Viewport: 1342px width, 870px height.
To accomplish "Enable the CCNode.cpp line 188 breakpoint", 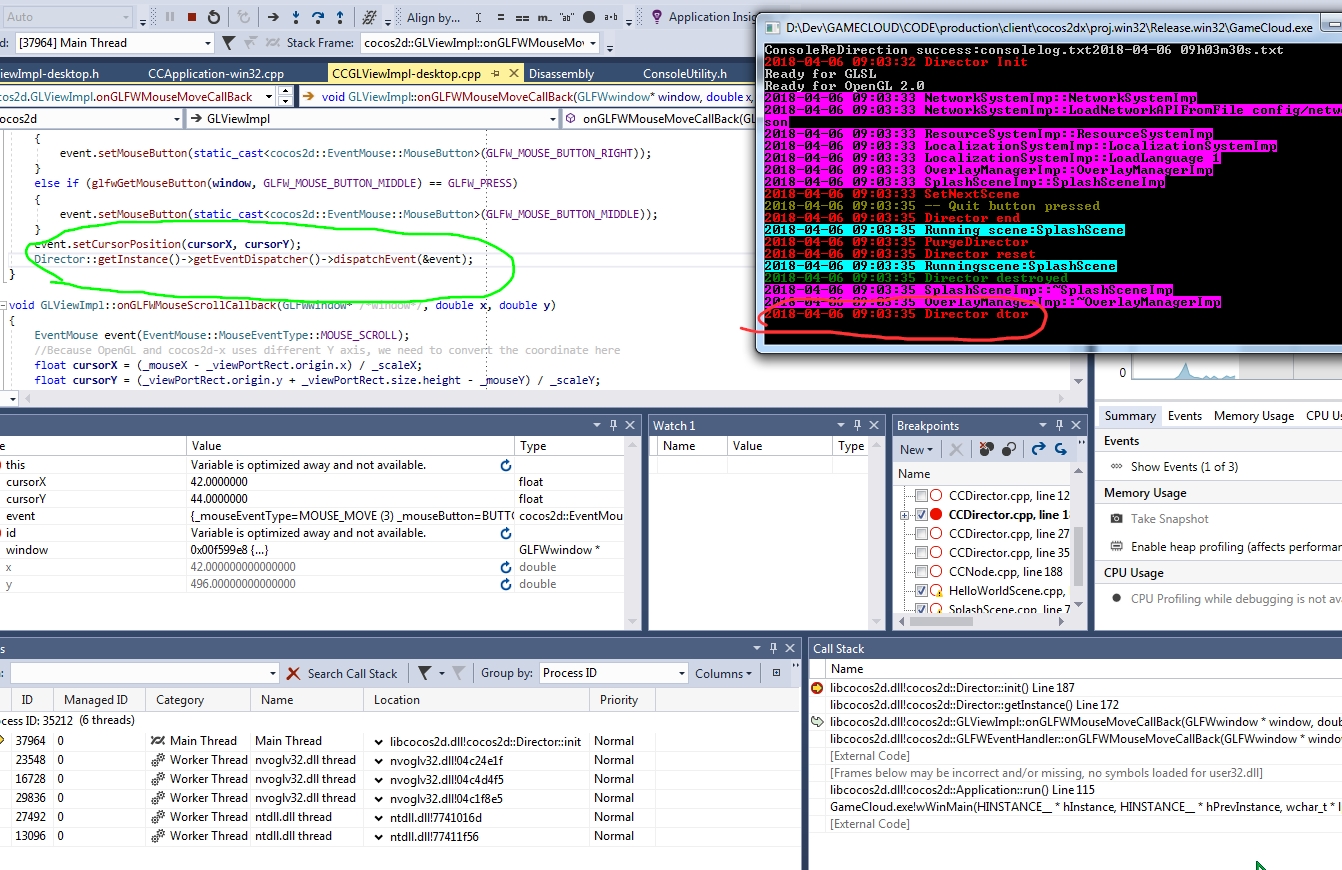I will 921,572.
